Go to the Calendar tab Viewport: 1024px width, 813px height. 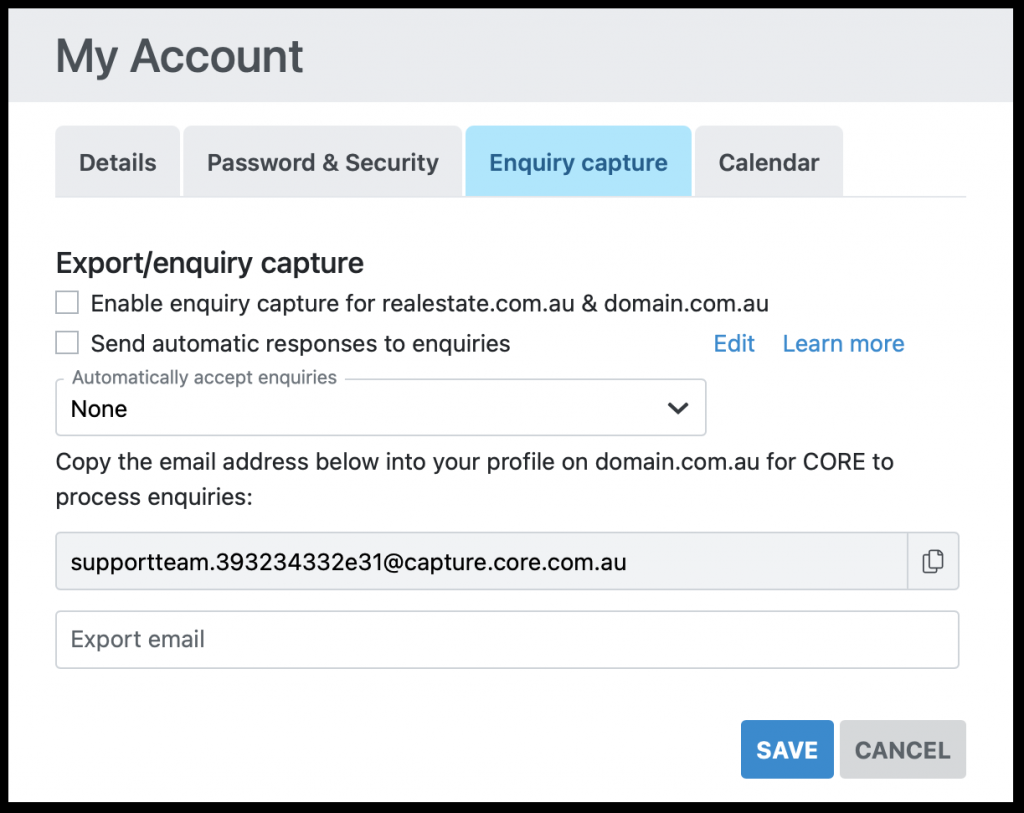click(768, 163)
